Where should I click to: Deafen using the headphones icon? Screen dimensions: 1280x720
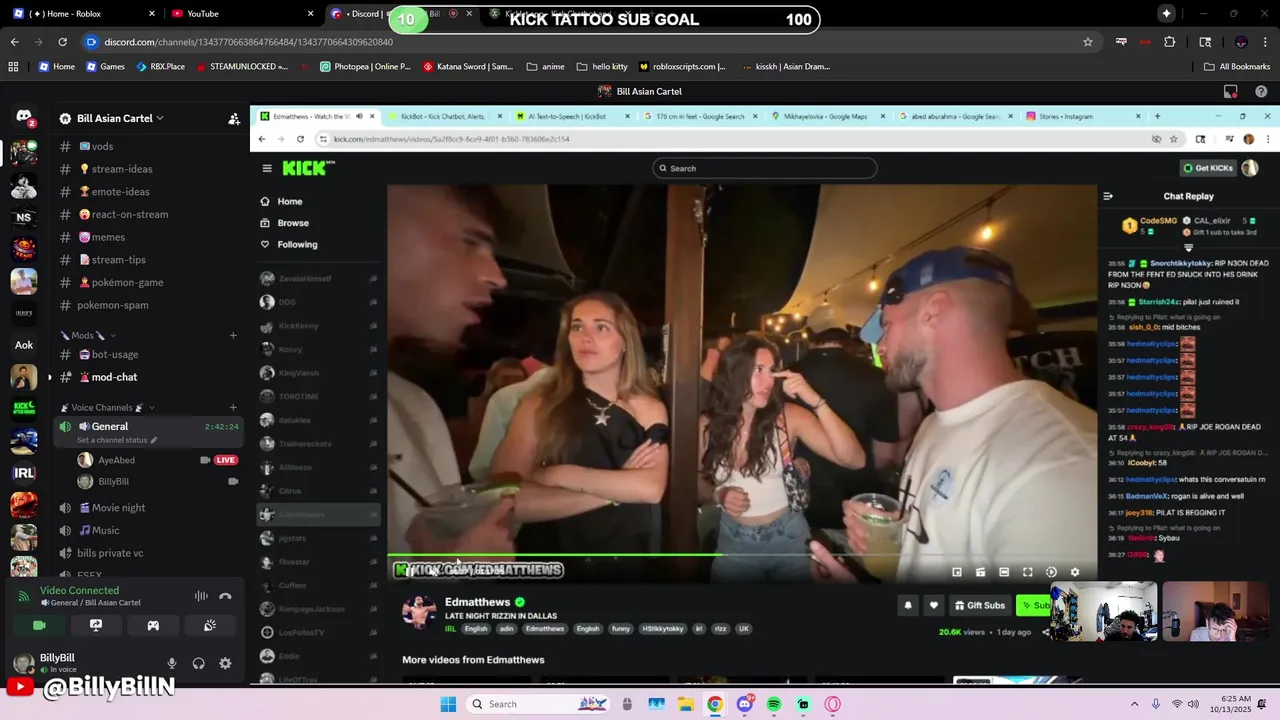198,663
